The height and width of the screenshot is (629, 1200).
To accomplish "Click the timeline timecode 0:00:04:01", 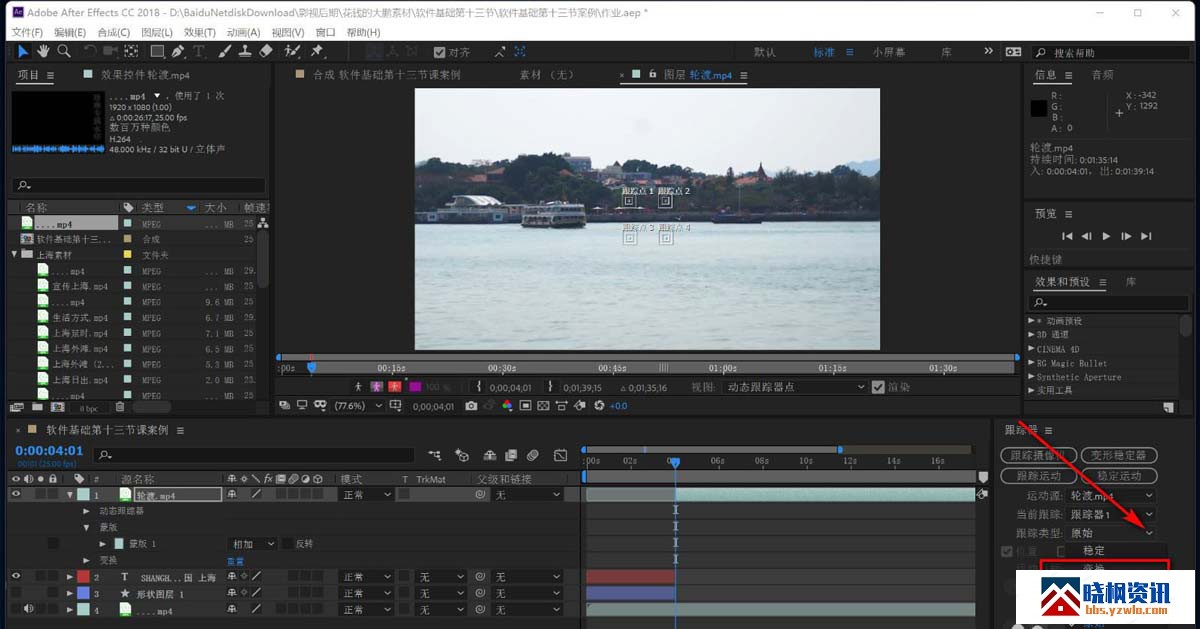I will coord(49,451).
